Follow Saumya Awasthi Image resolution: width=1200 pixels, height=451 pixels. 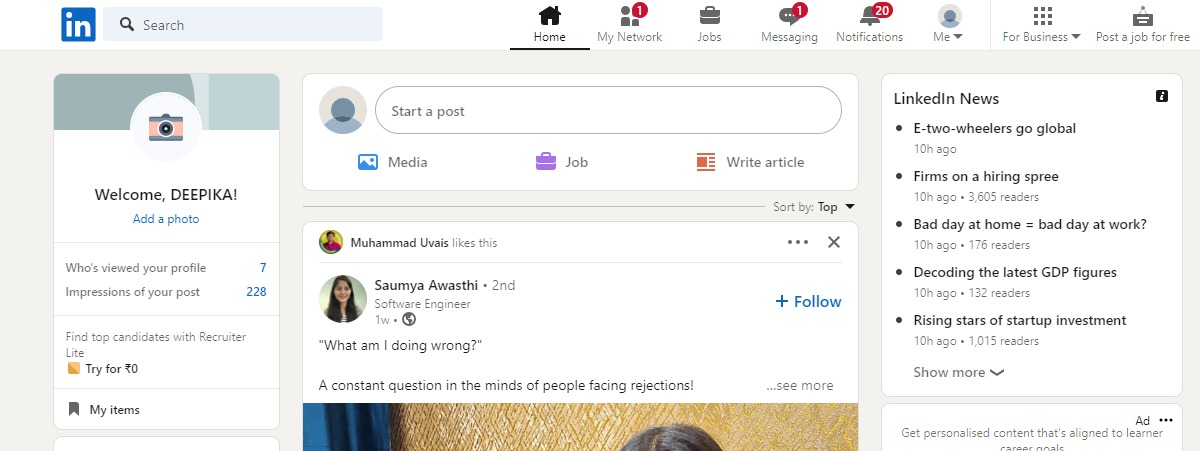click(x=808, y=301)
